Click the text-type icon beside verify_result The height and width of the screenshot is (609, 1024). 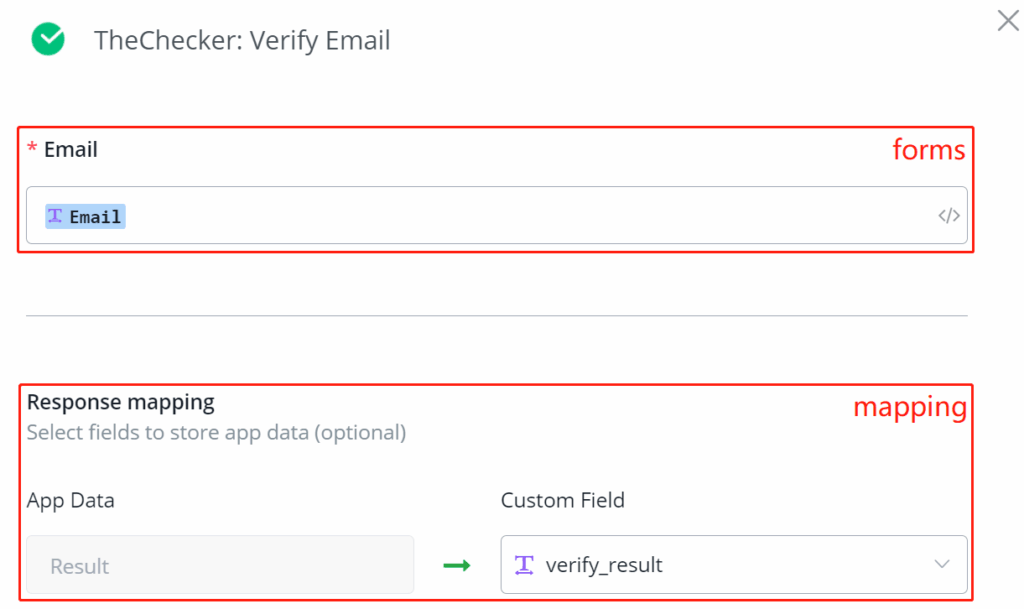coord(524,565)
